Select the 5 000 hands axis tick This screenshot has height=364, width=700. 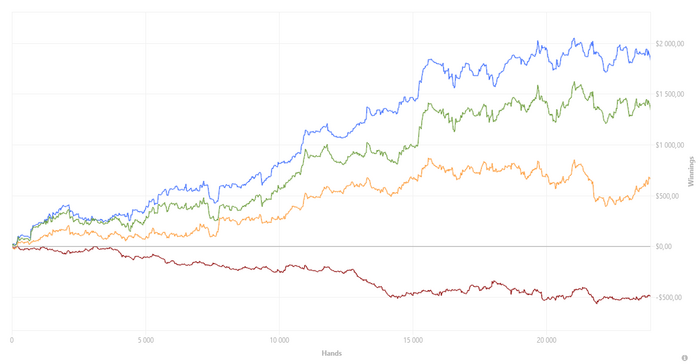point(146,340)
